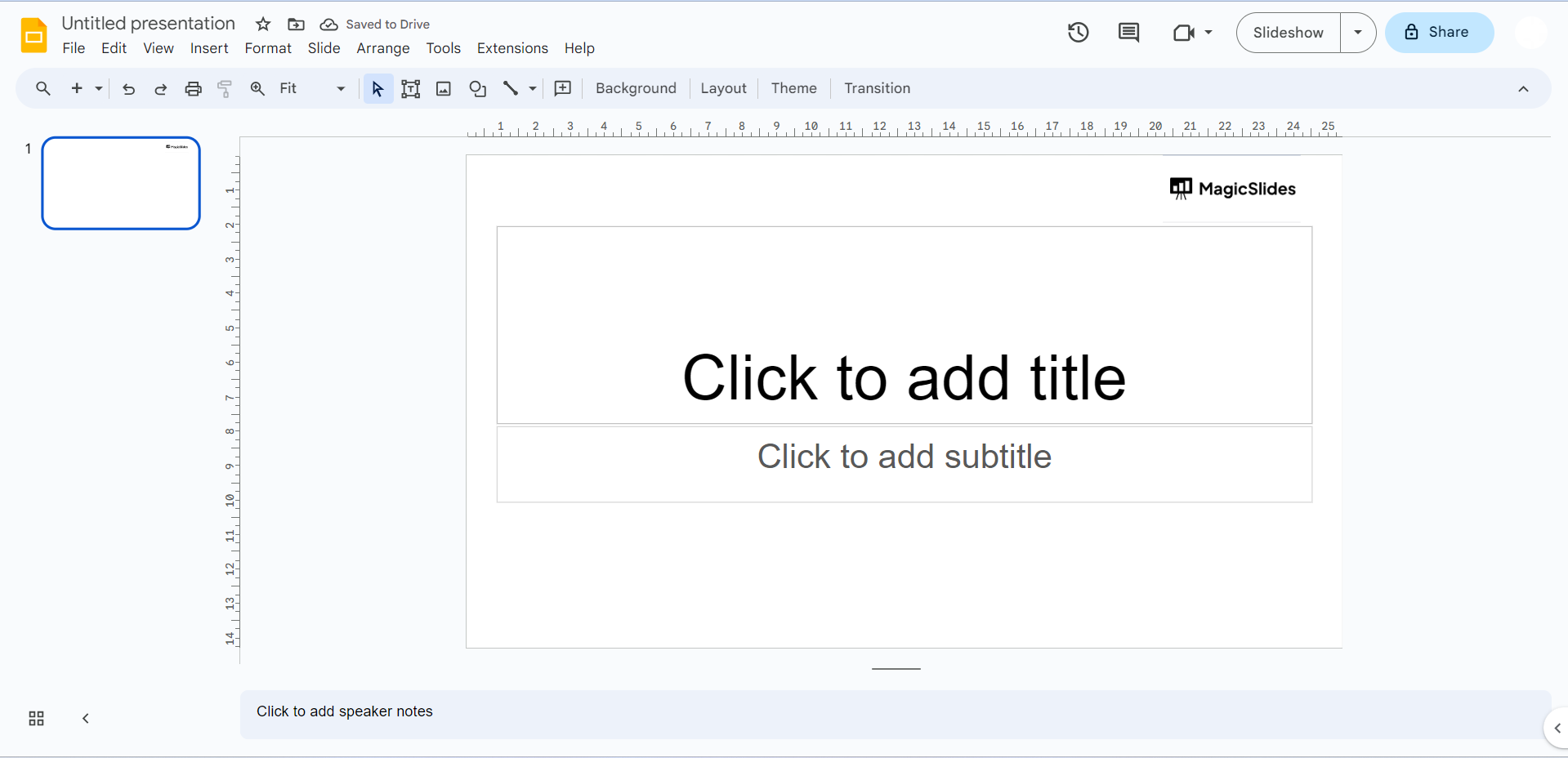The image size is (1568, 758).
Task: Open the Fit zoom level dropdown
Action: click(x=312, y=89)
